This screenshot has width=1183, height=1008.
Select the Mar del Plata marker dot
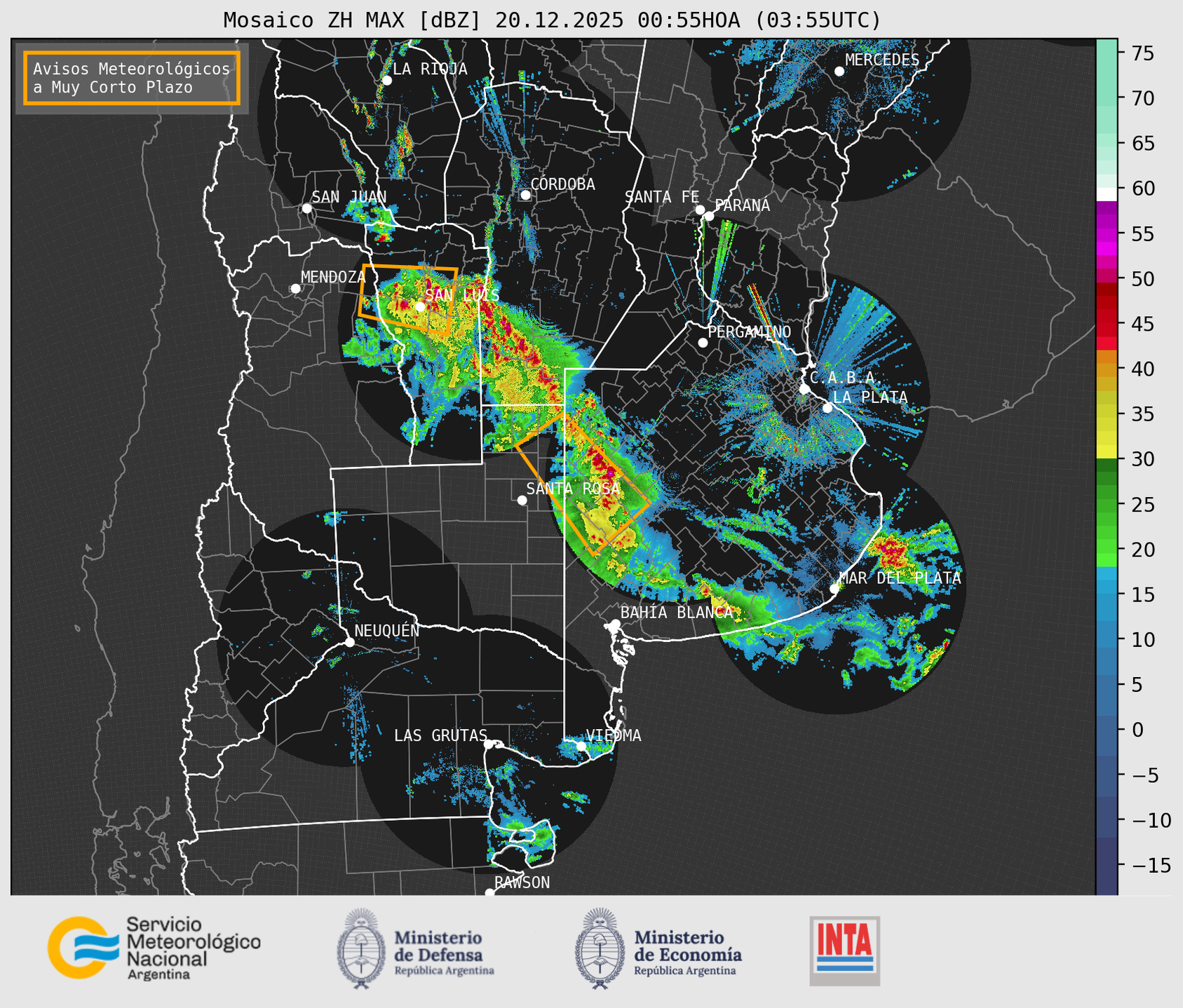834,589
